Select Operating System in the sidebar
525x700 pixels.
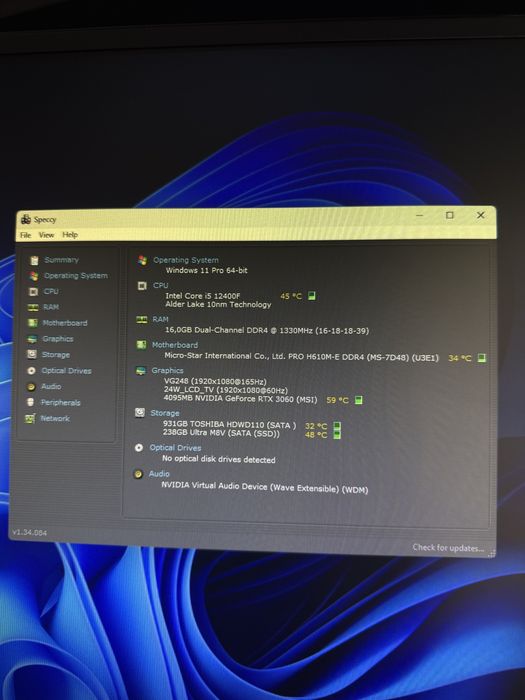[75, 275]
